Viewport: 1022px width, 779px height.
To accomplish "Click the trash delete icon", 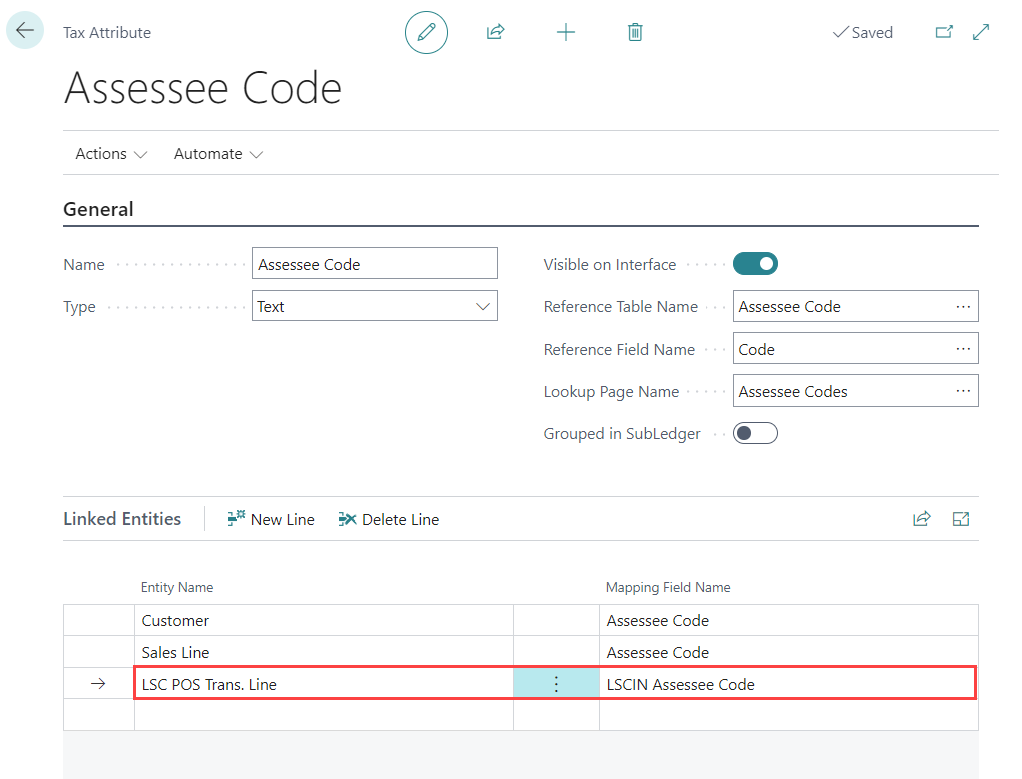I will coord(635,33).
